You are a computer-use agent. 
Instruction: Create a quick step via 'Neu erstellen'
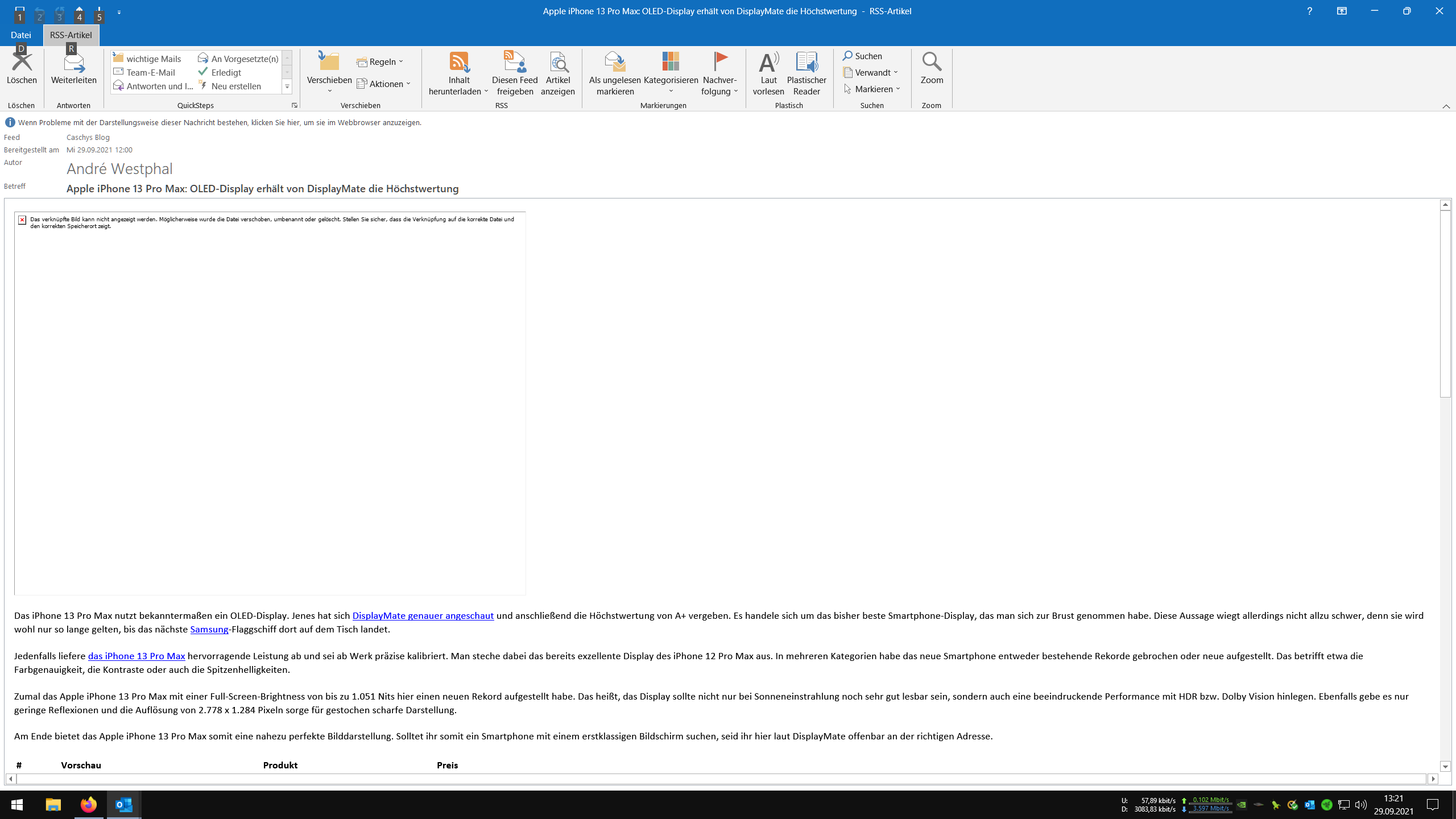click(x=230, y=86)
